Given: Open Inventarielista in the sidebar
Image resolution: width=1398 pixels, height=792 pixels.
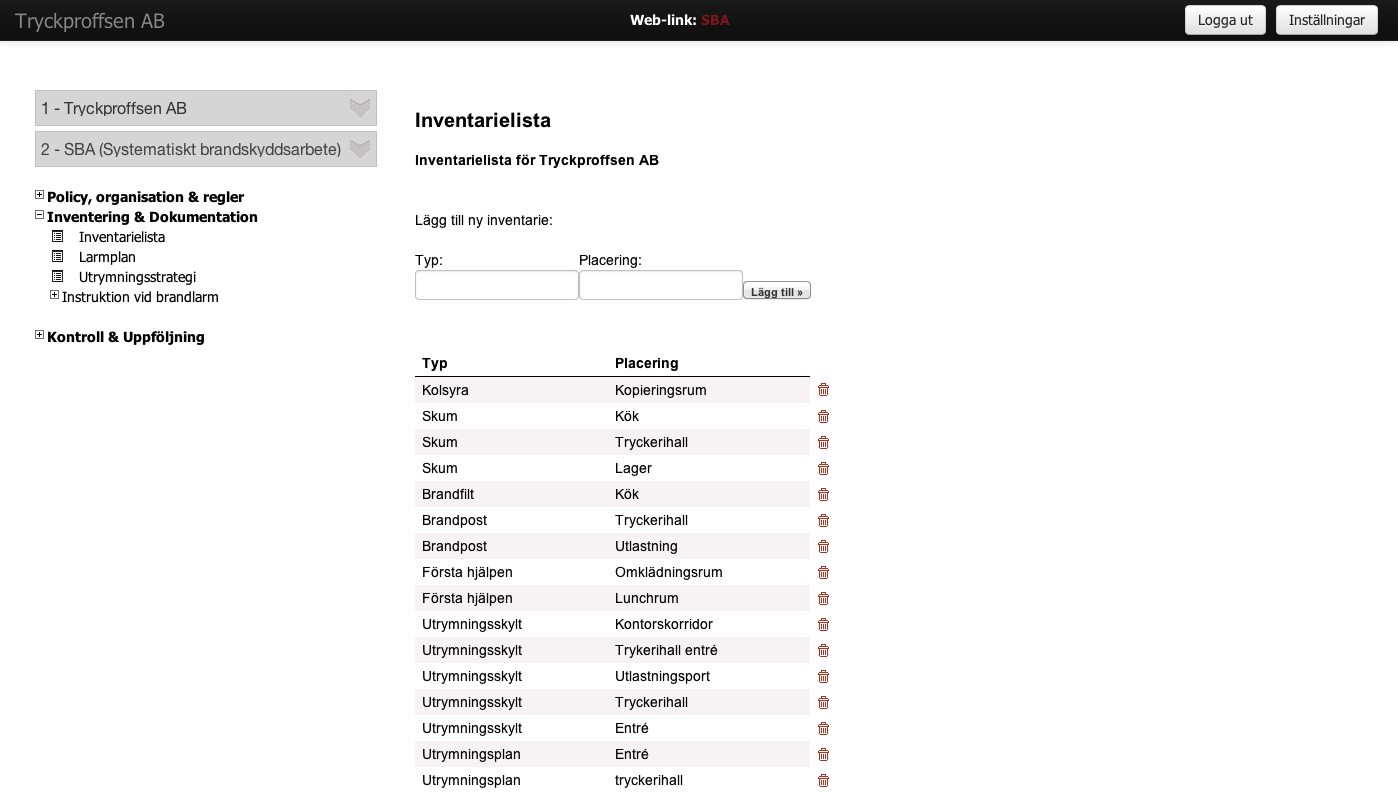Looking at the screenshot, I should click(x=122, y=237).
